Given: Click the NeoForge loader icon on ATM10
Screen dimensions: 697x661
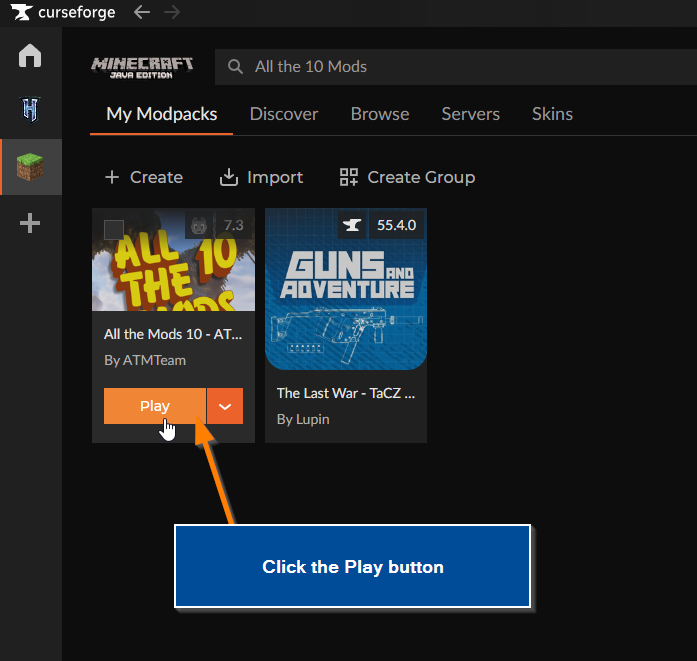Looking at the screenshot, I should click(x=199, y=225).
